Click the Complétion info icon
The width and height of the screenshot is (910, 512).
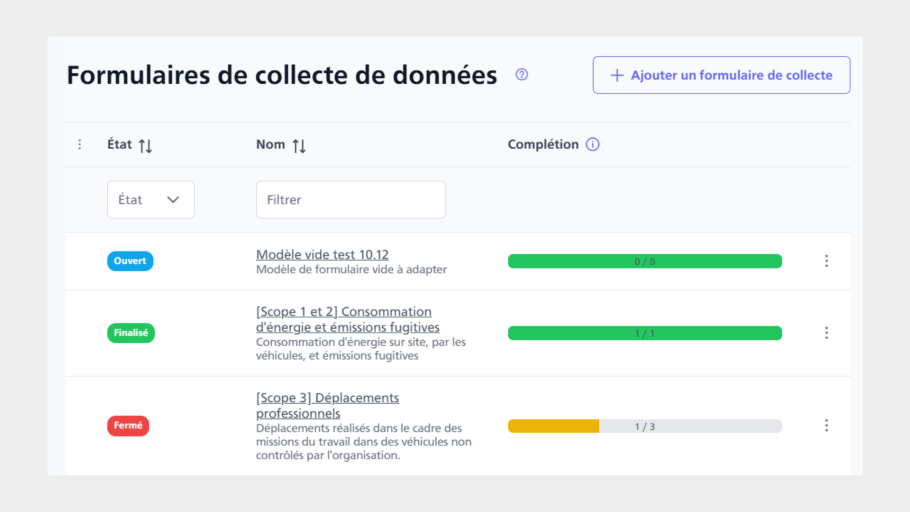(592, 145)
